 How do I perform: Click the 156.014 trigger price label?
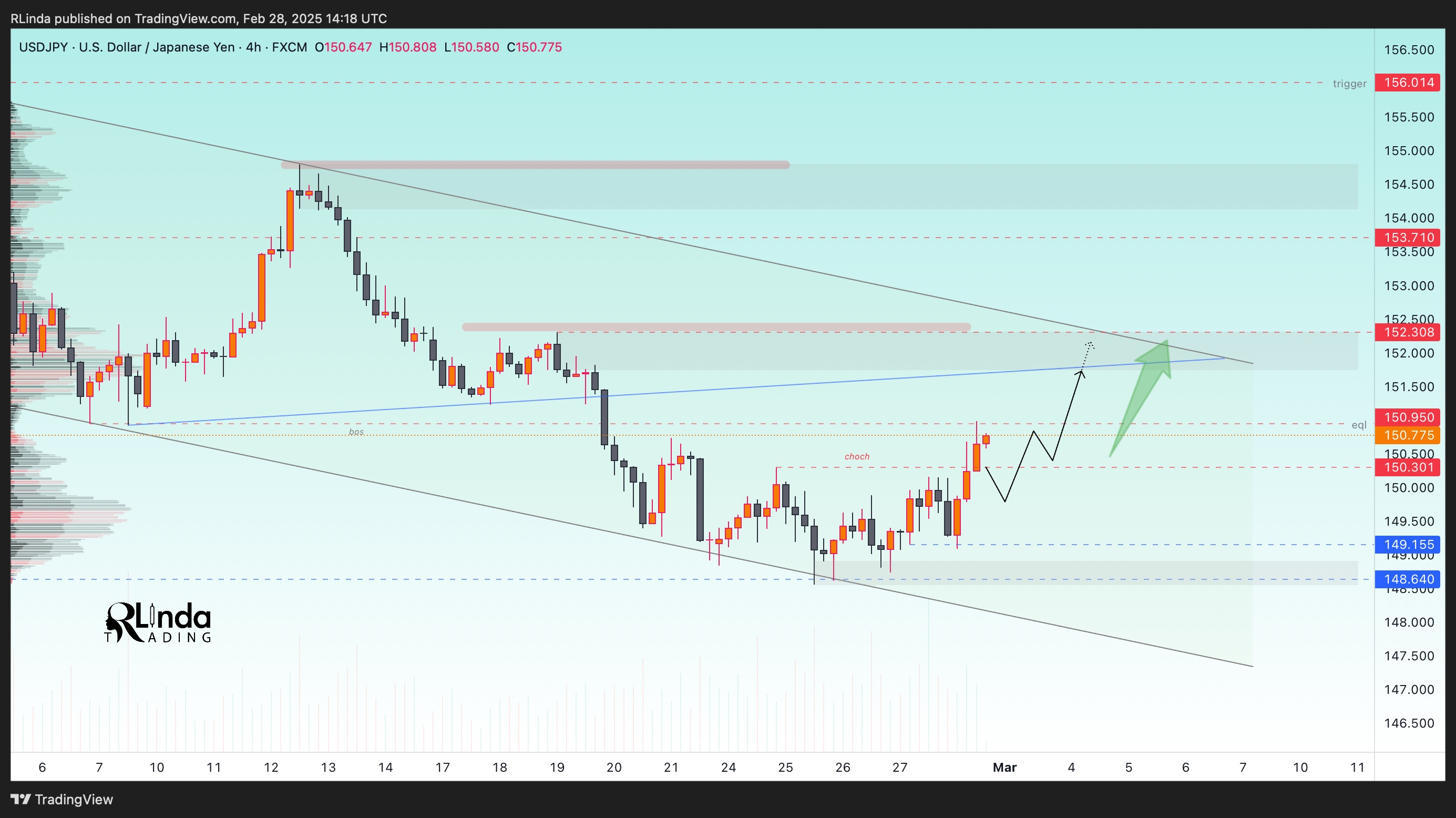[1408, 83]
